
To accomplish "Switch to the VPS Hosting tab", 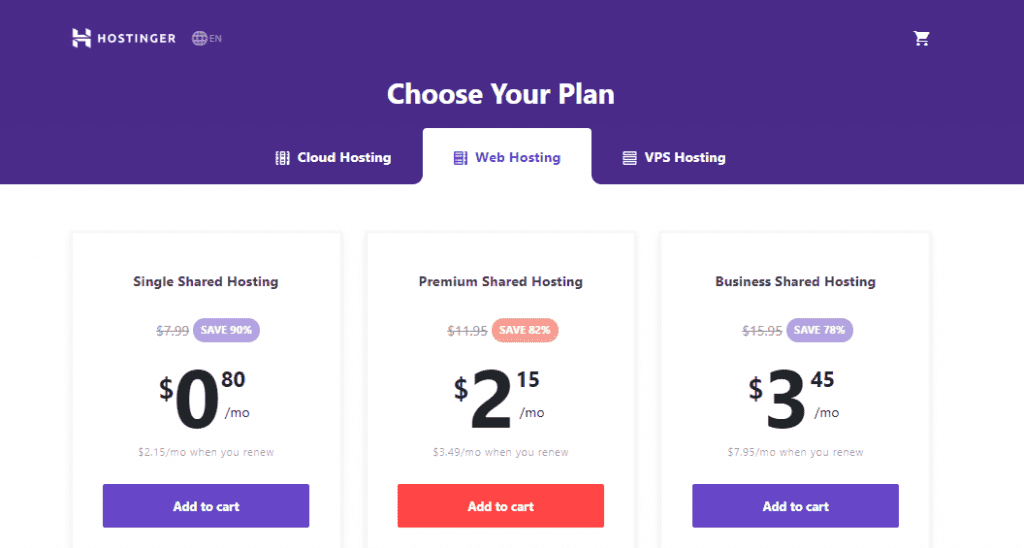I will (674, 157).
